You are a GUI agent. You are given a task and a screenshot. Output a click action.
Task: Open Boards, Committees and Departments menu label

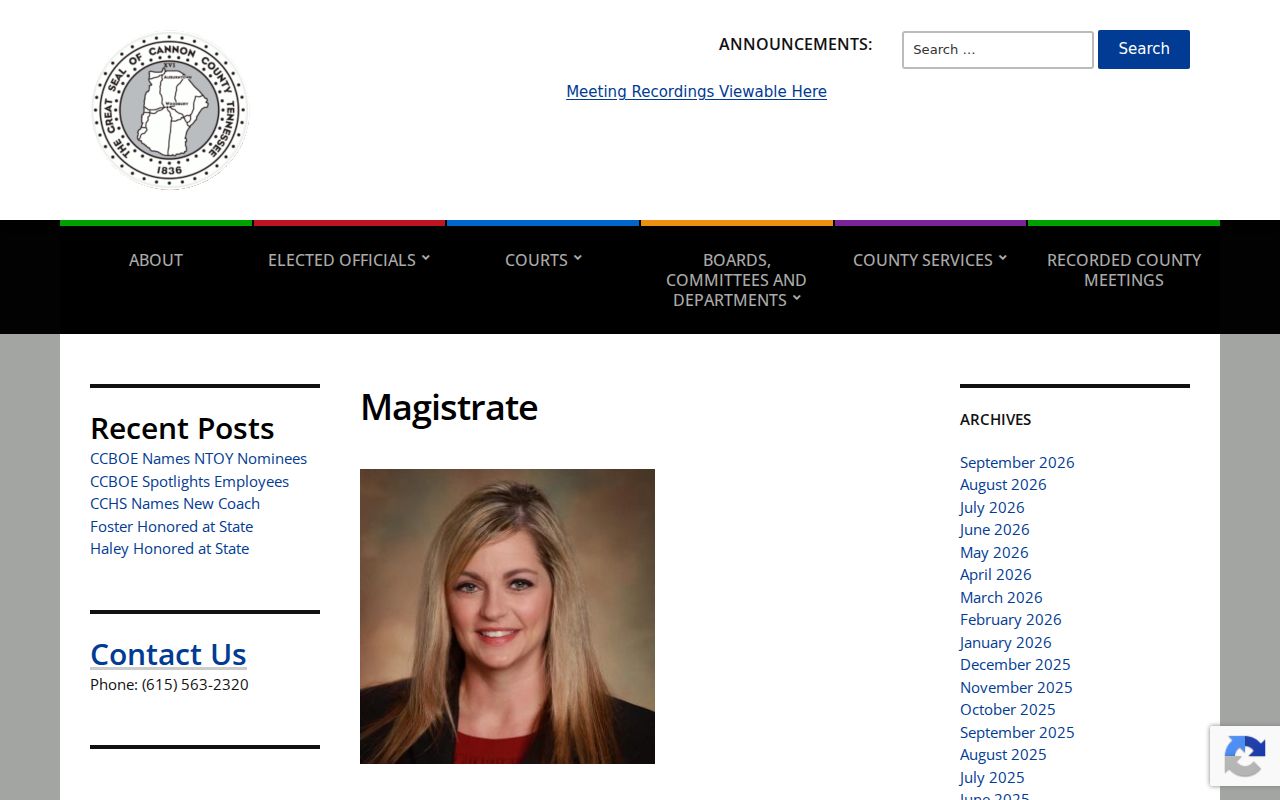click(x=736, y=280)
